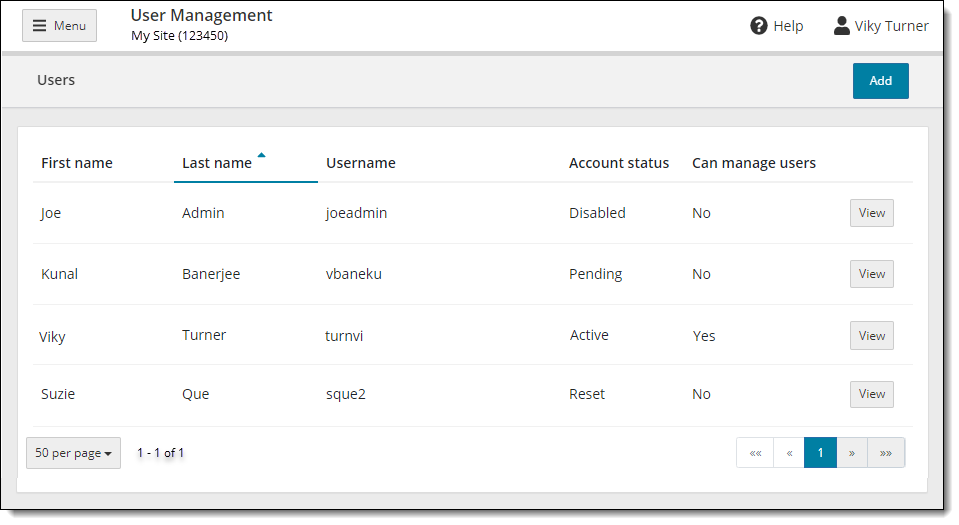Click the Last name ascending sort arrow
This screenshot has height=525, width=959.
coord(261,155)
